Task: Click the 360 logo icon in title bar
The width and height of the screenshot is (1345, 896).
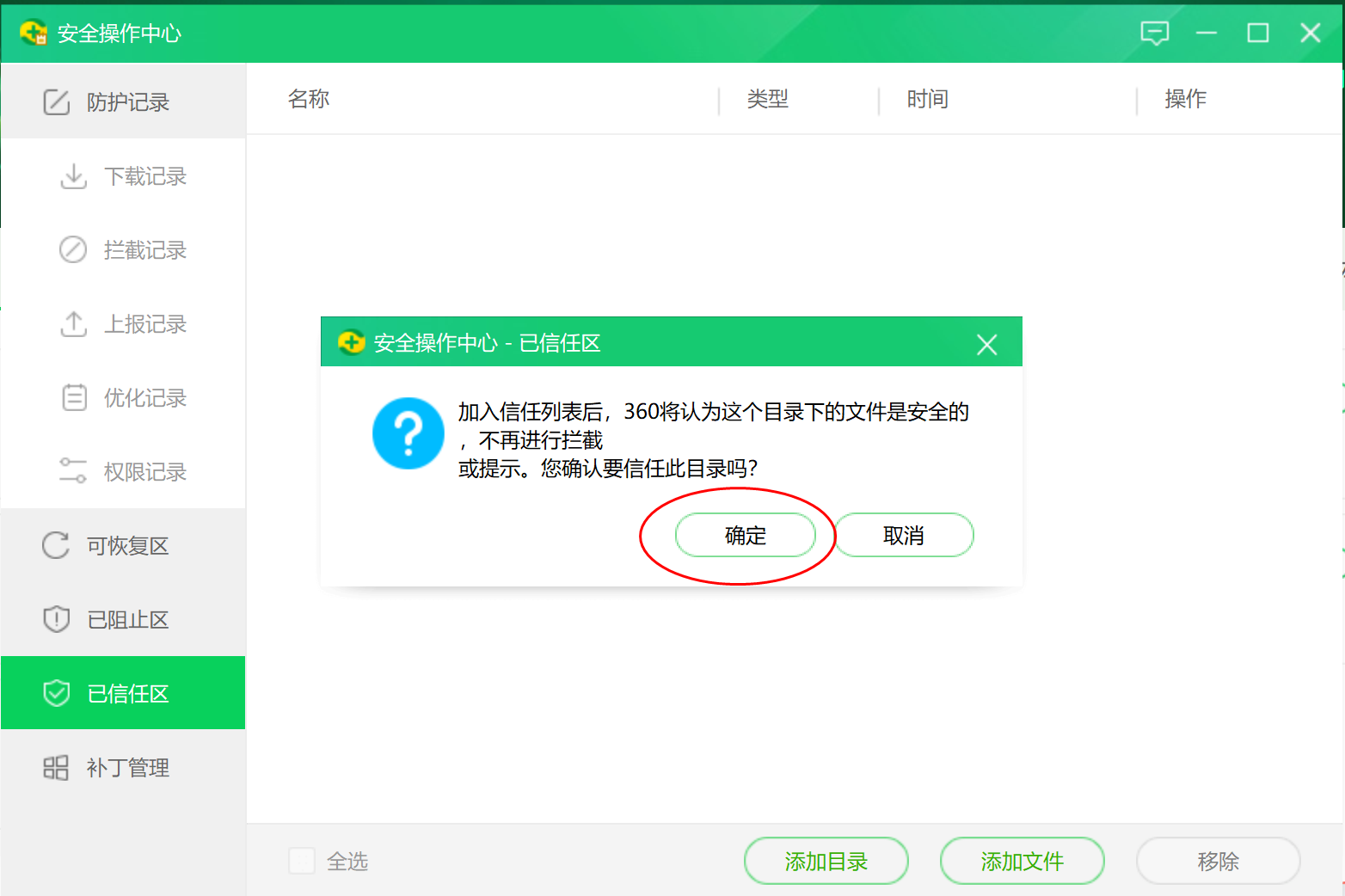Action: (34, 33)
